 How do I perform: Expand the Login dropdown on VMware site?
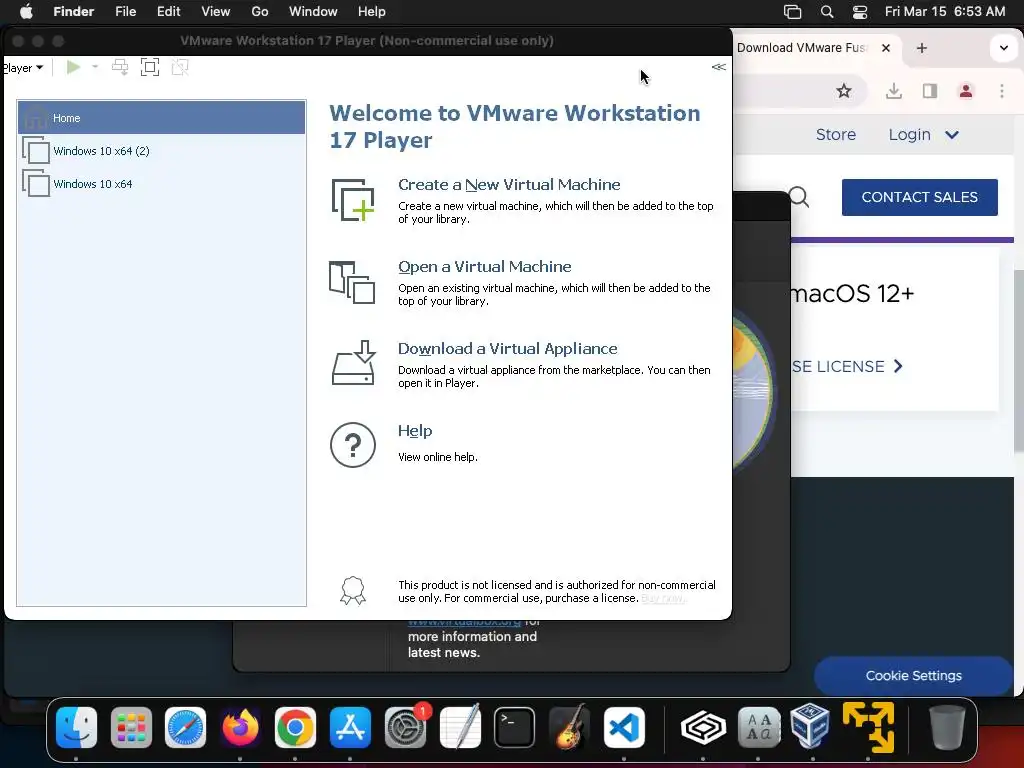click(923, 135)
